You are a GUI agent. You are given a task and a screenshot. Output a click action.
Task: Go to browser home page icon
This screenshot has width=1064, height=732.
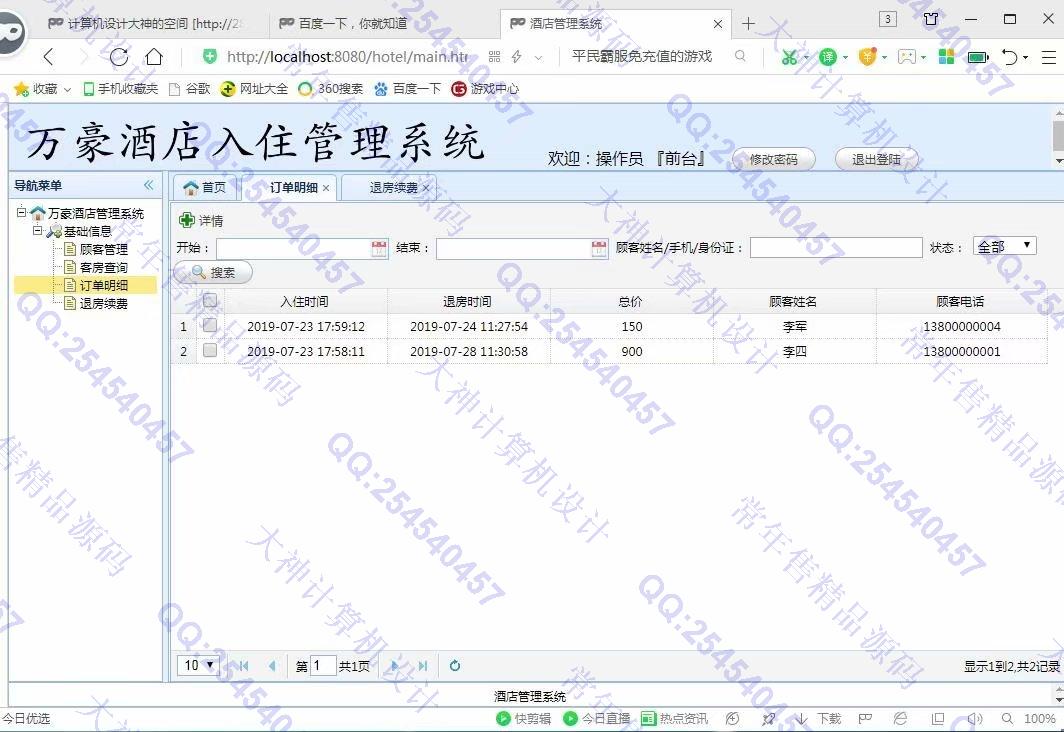click(x=154, y=57)
